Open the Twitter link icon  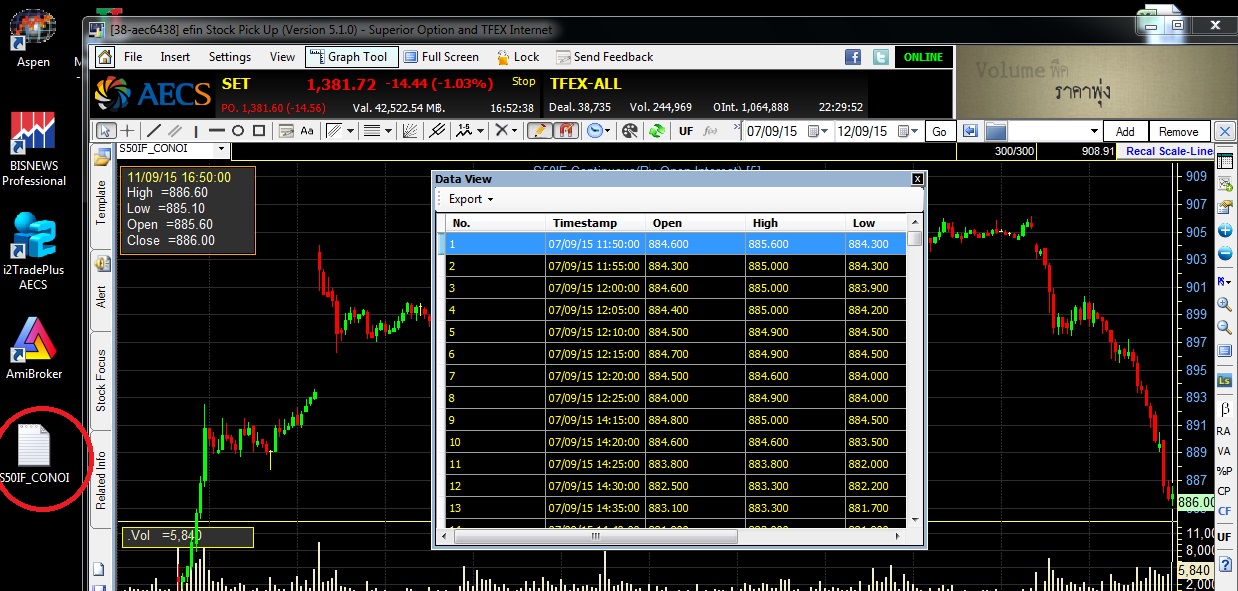coord(880,57)
